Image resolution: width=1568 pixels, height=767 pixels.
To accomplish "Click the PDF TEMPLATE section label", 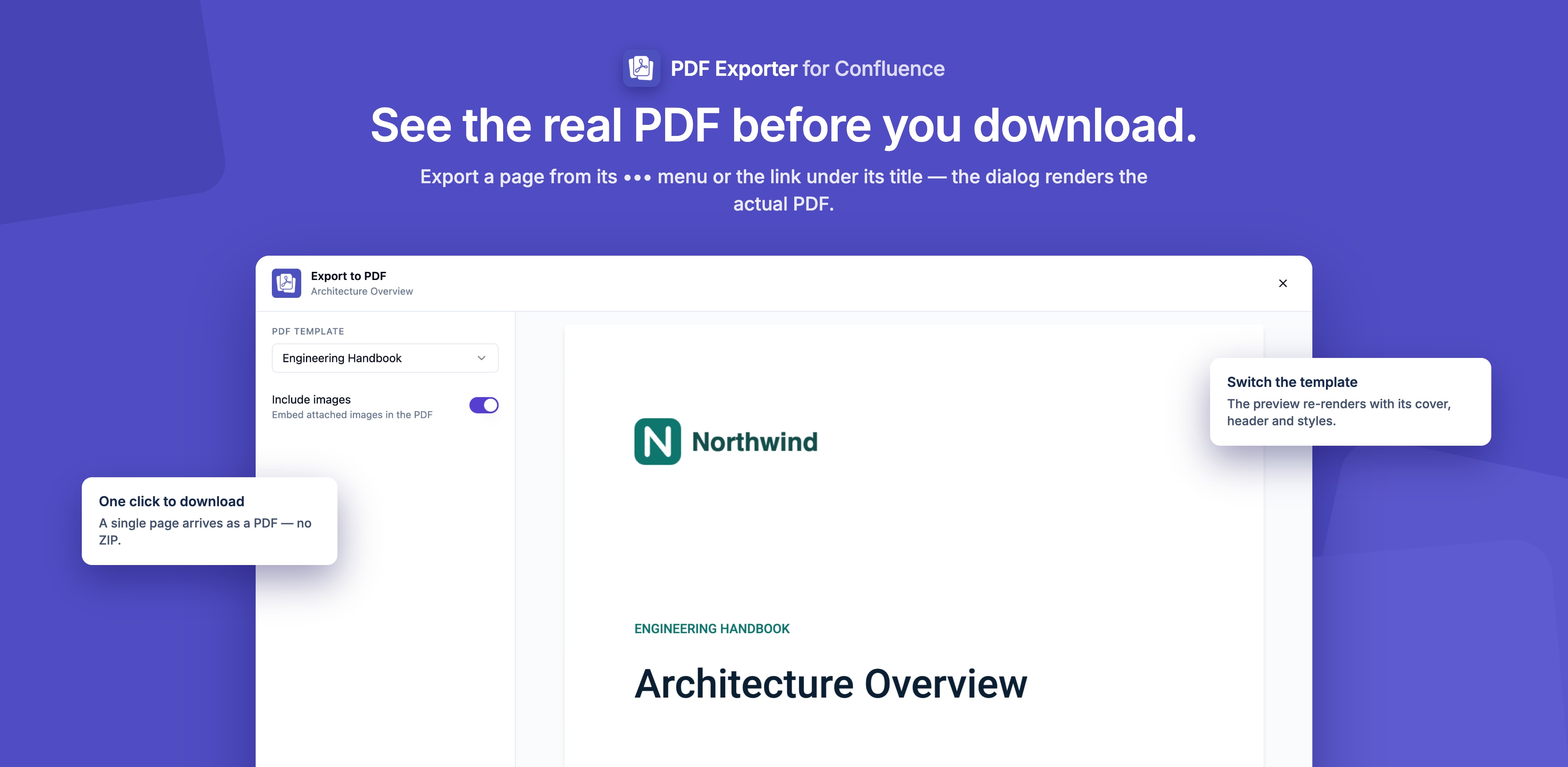I will click(x=308, y=331).
